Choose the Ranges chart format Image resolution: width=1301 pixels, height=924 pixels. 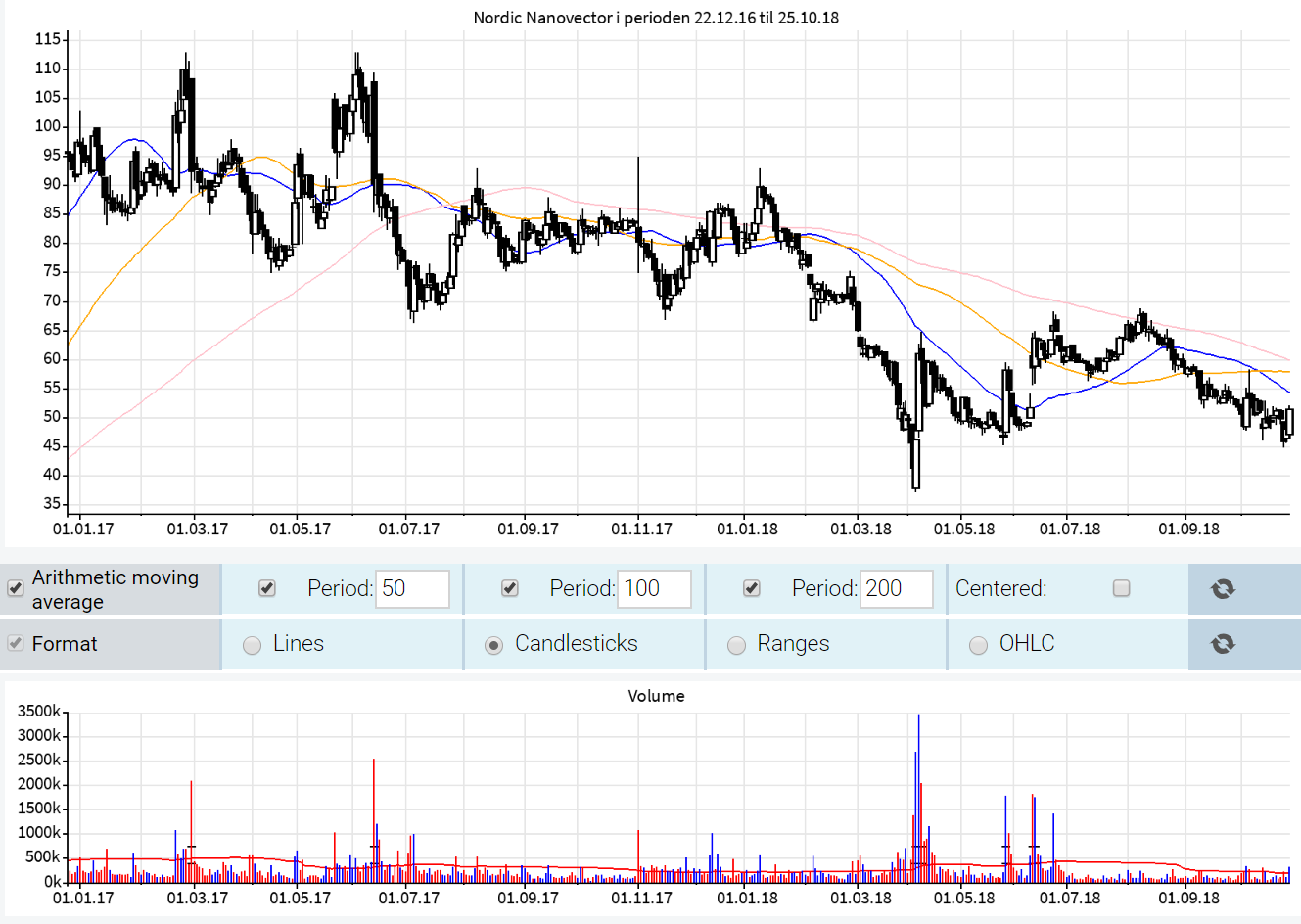[736, 645]
